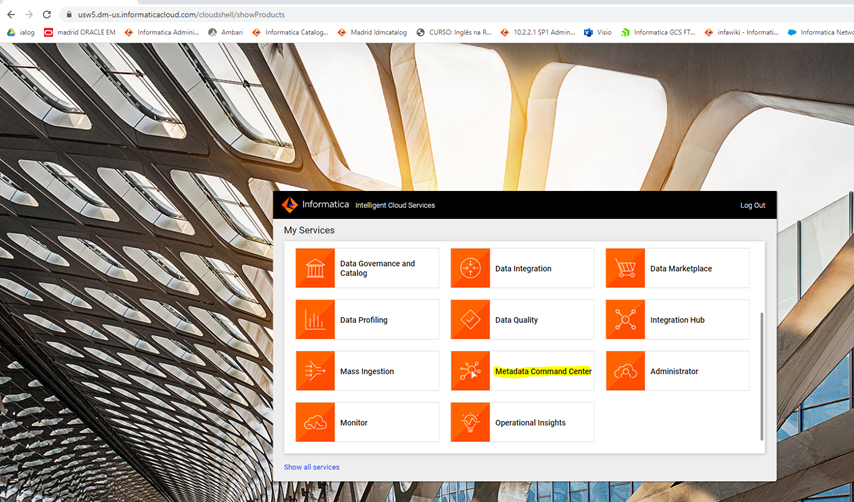The width and height of the screenshot is (854, 502).
Task: Open the ialog bookmark
Action: 21,32
